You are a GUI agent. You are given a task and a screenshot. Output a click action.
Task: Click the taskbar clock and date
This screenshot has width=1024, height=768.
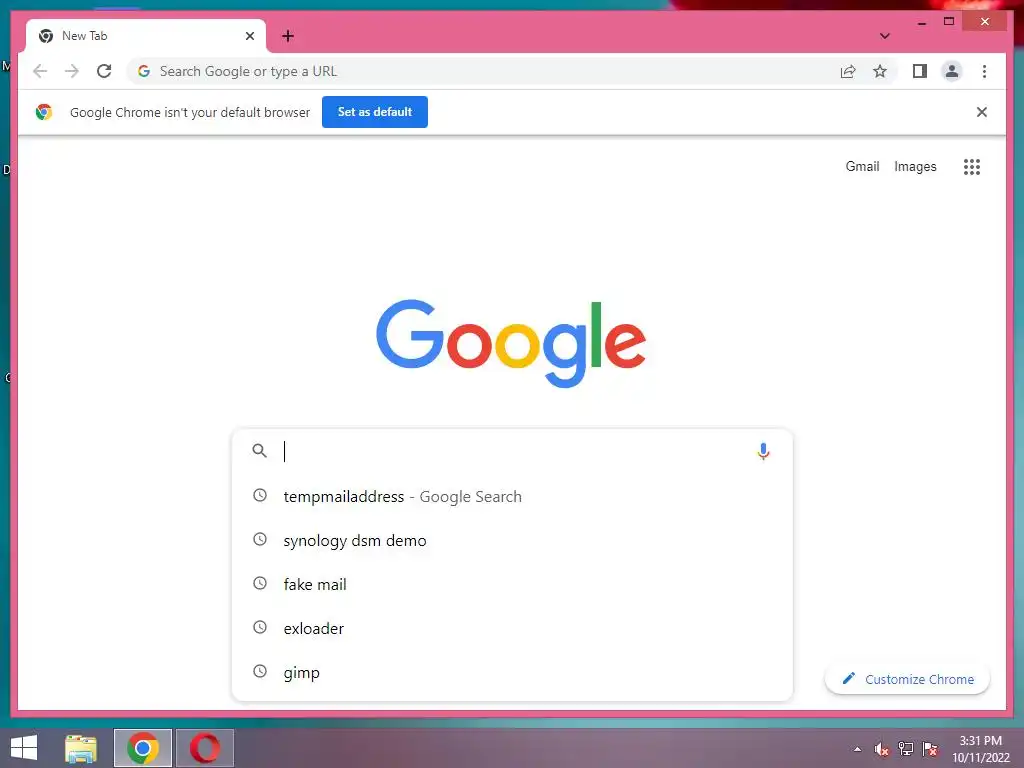[980, 749]
